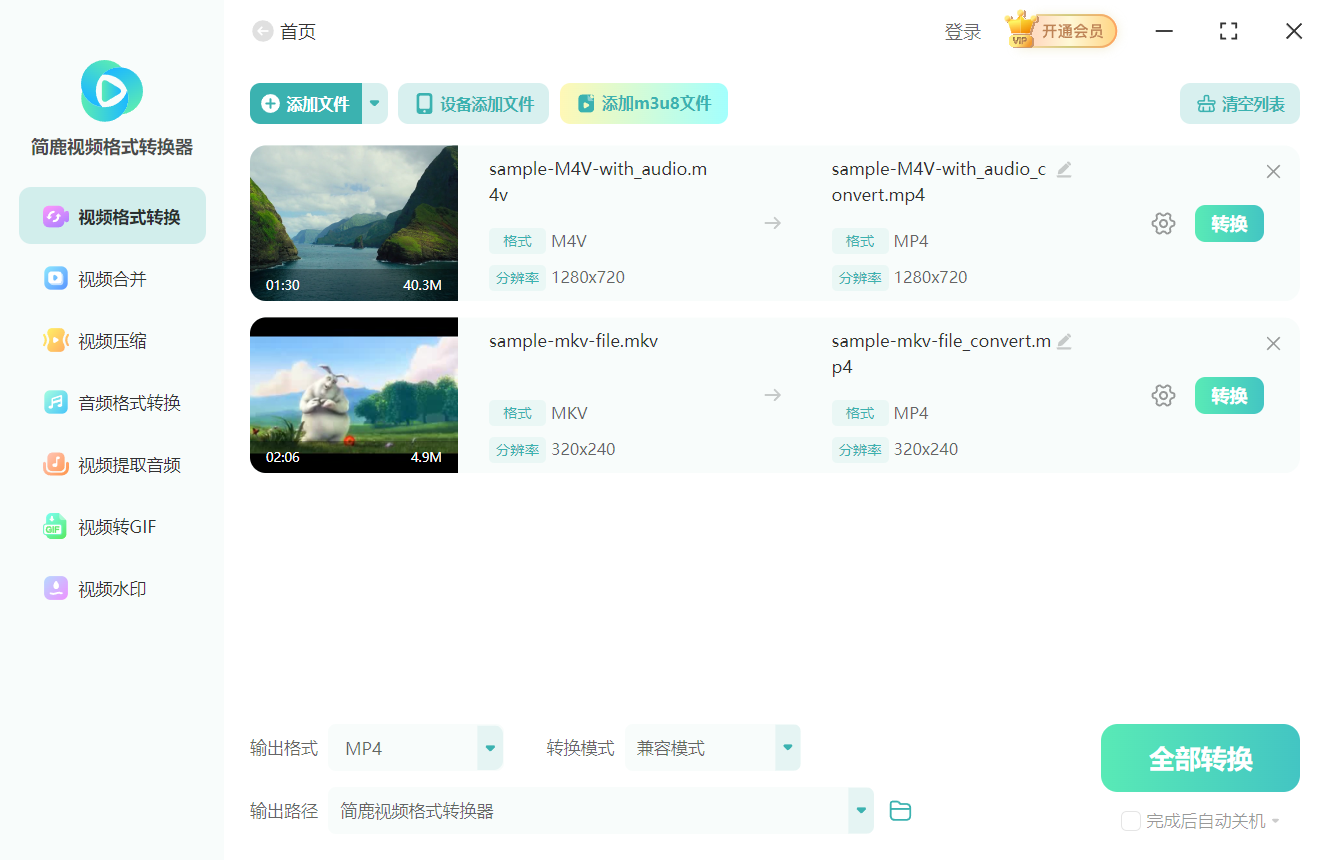The width and height of the screenshot is (1326, 860).
Task: Click the source format value M4V
Action: tap(569, 241)
